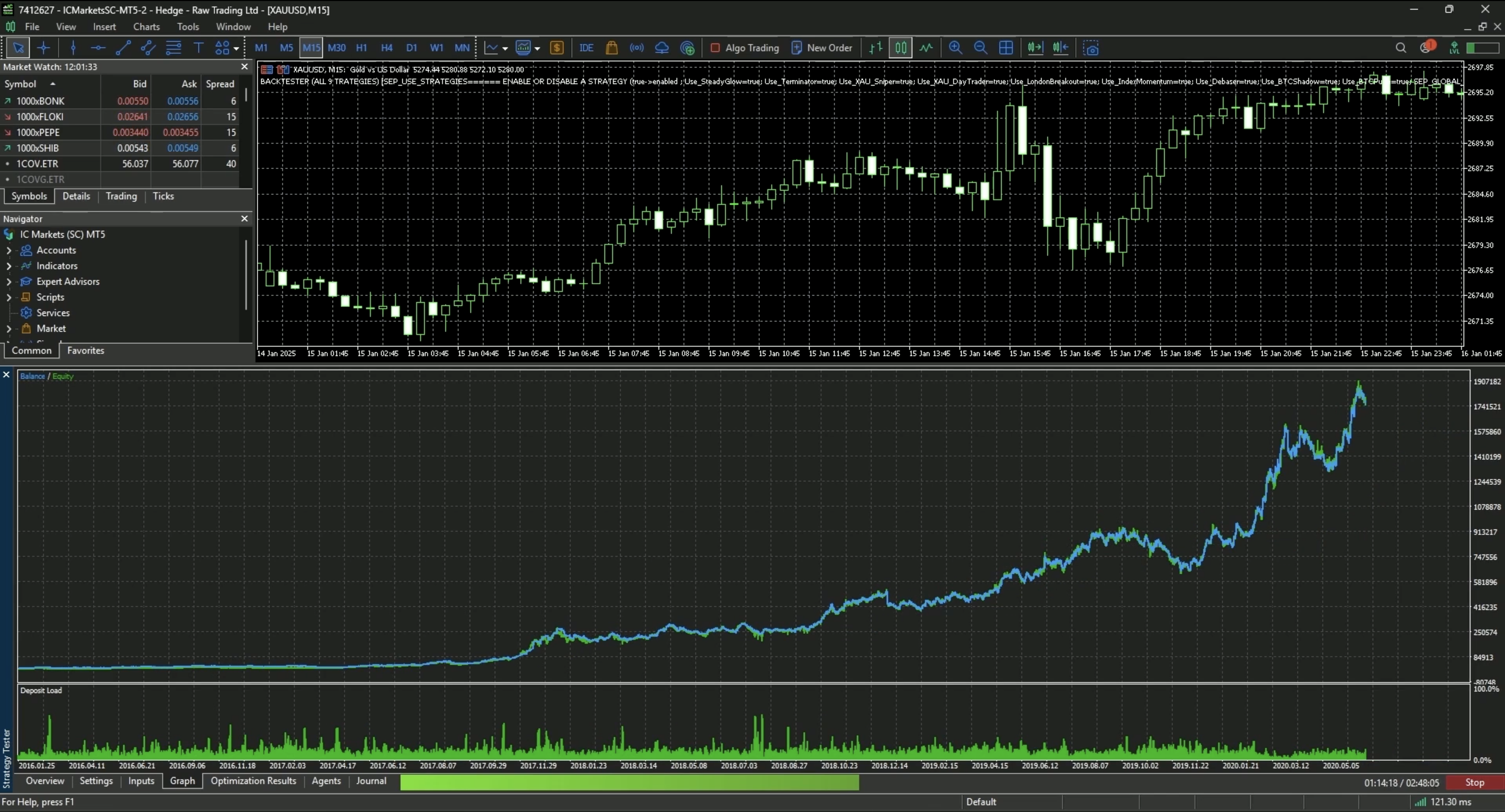Open the Journal tab in Strategy Tester
Screen dimensions: 1505x812
tap(372, 781)
